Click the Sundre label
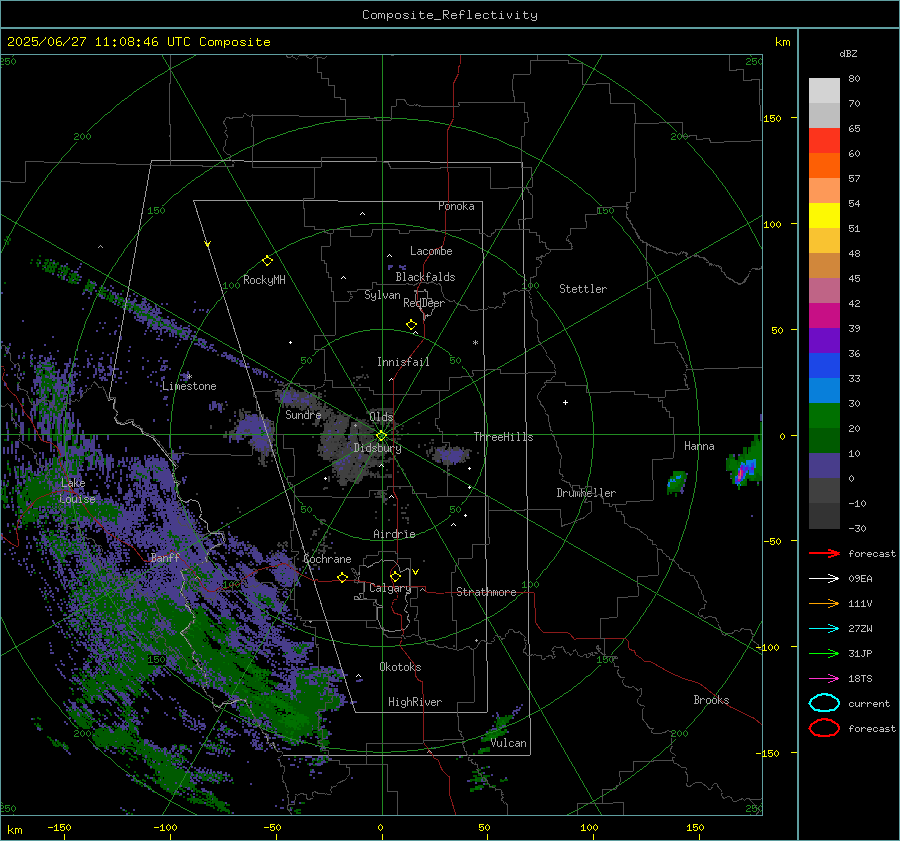 pyautogui.click(x=303, y=414)
